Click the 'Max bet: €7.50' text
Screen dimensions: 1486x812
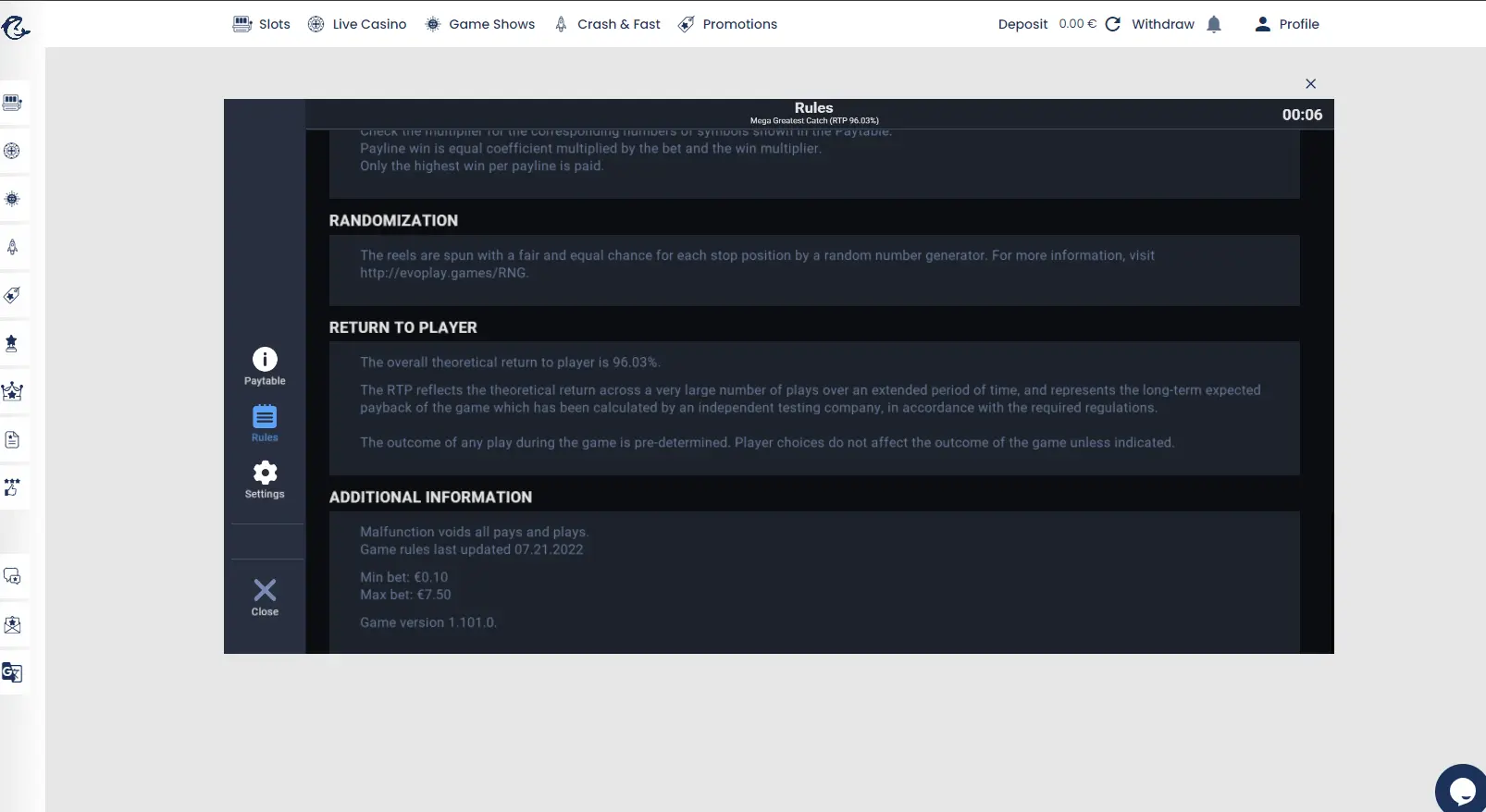[405, 595]
